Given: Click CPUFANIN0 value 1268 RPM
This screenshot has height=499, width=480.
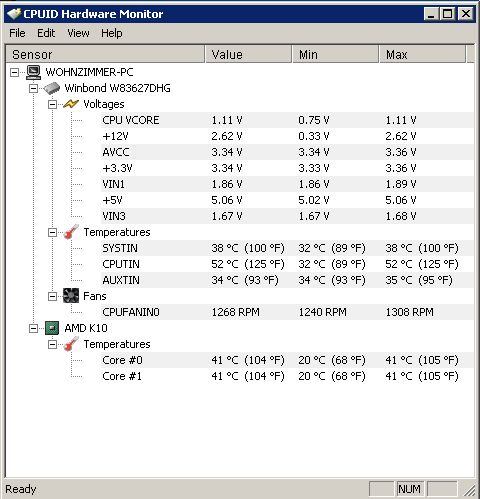Looking at the screenshot, I should (235, 312).
